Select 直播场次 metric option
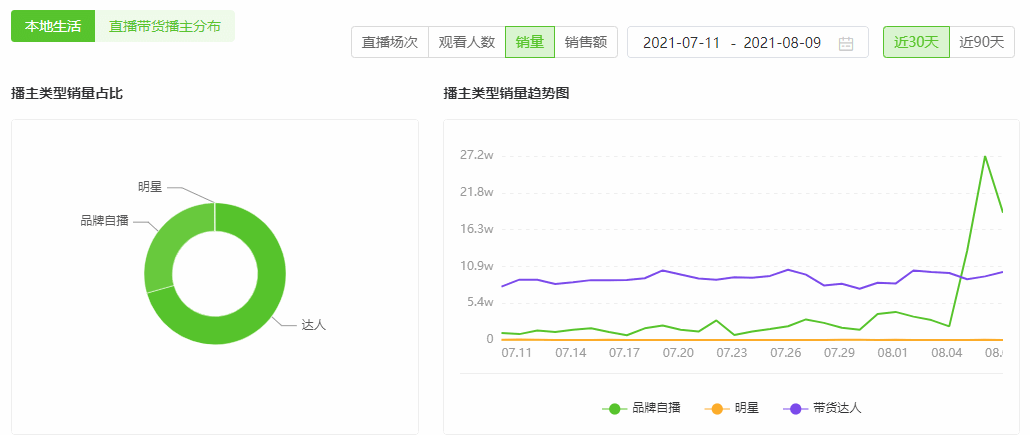1030x435 pixels. pos(389,42)
